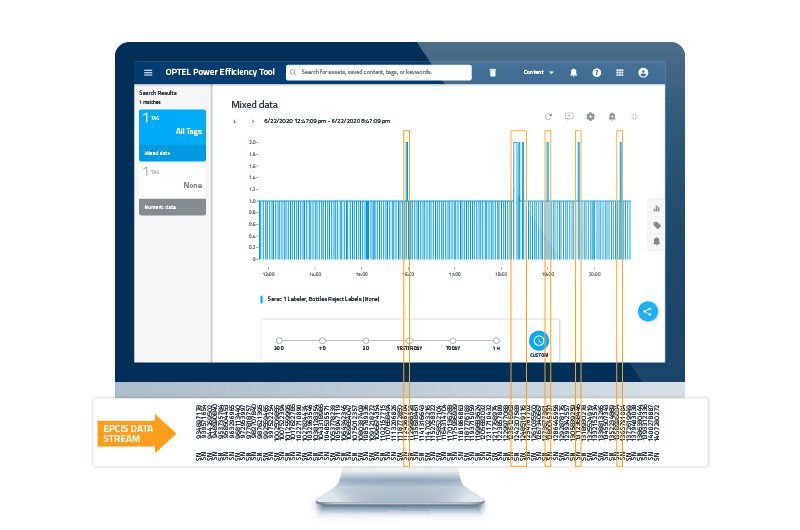
Task: Click the first highlighted spike near 16:00
Action: coord(407,171)
